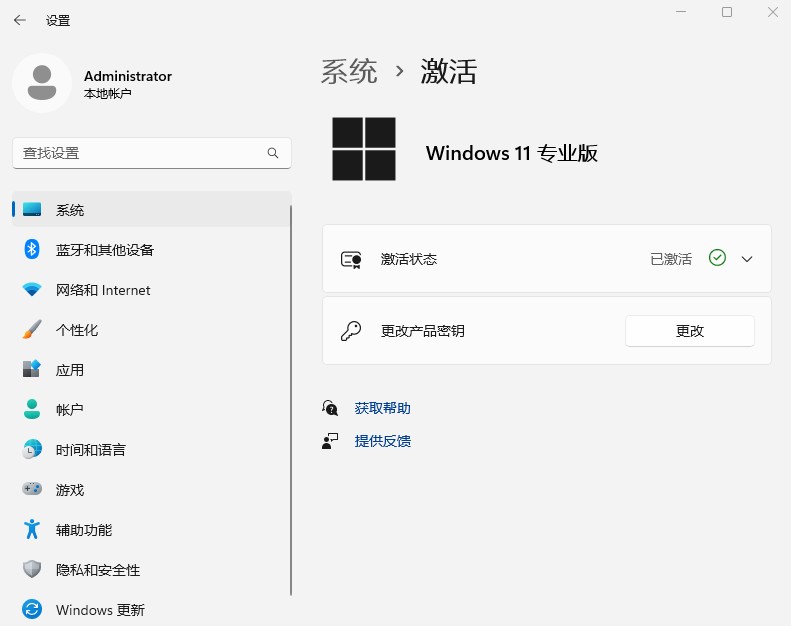
Task: Click the paintbrush icon for 个性化
Action: click(32, 330)
